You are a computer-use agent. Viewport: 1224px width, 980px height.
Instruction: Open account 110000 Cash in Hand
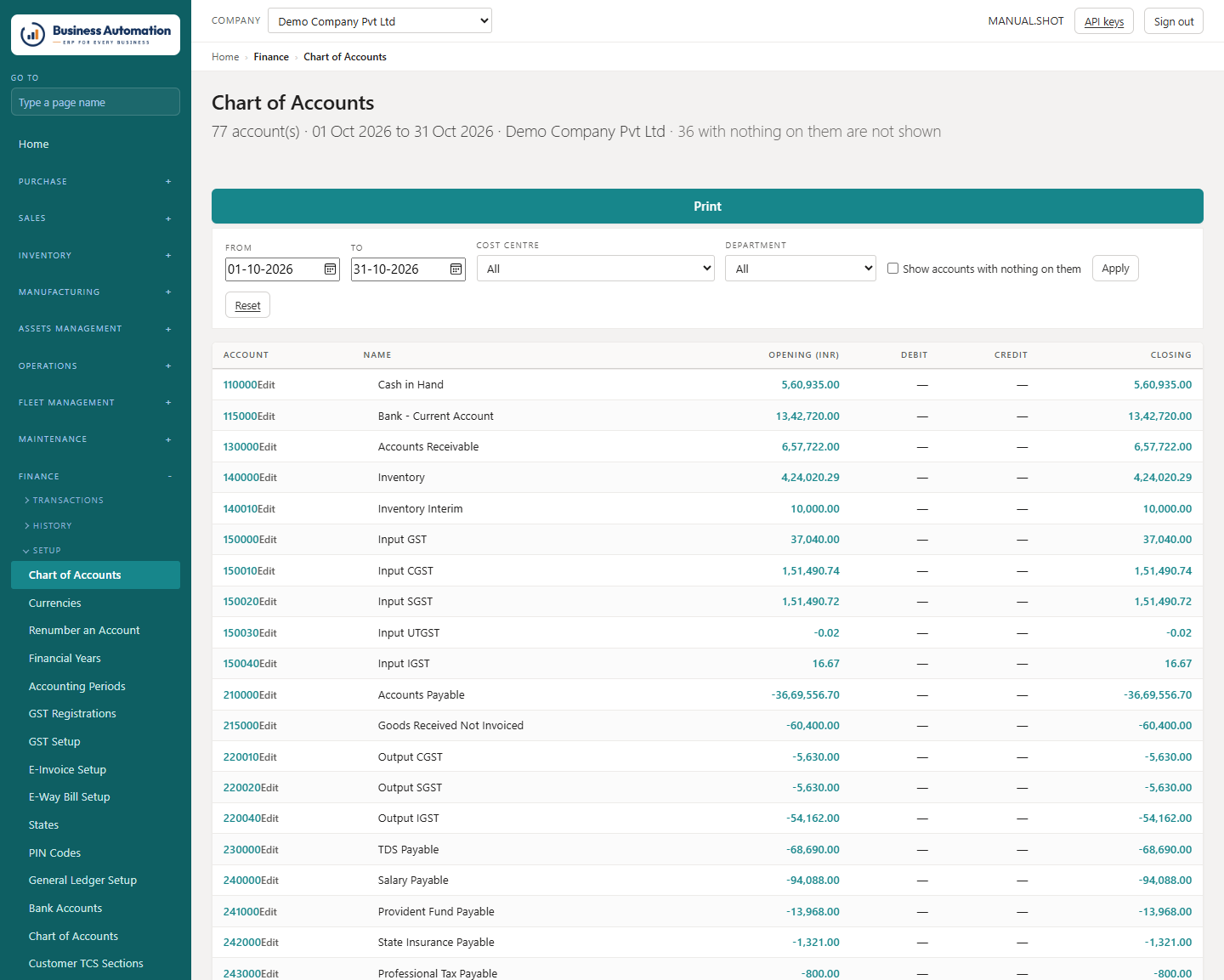tap(240, 385)
